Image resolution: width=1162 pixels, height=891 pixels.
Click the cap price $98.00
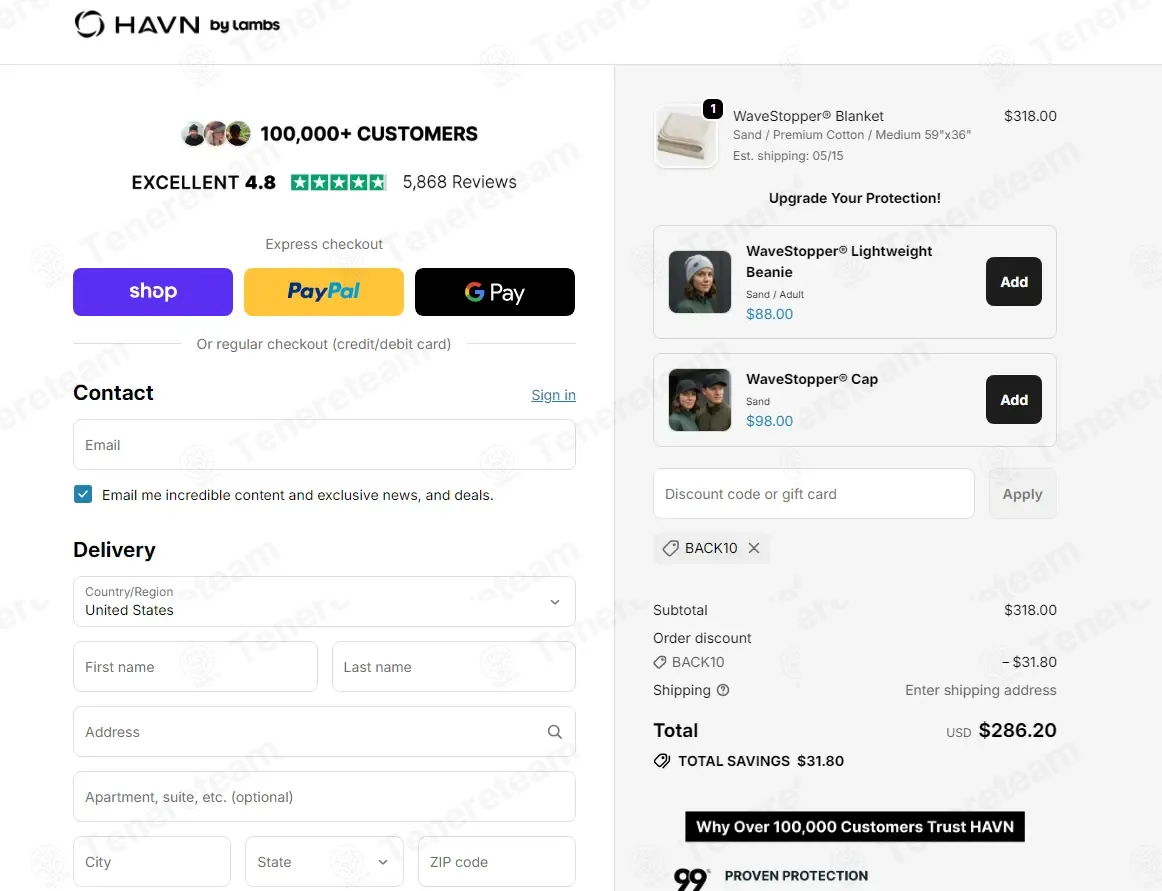tap(769, 420)
